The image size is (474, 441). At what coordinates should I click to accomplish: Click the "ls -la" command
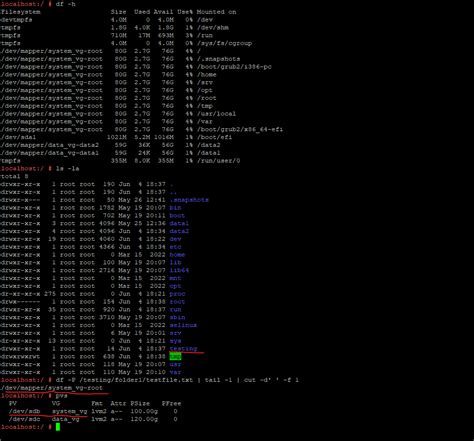[68, 169]
